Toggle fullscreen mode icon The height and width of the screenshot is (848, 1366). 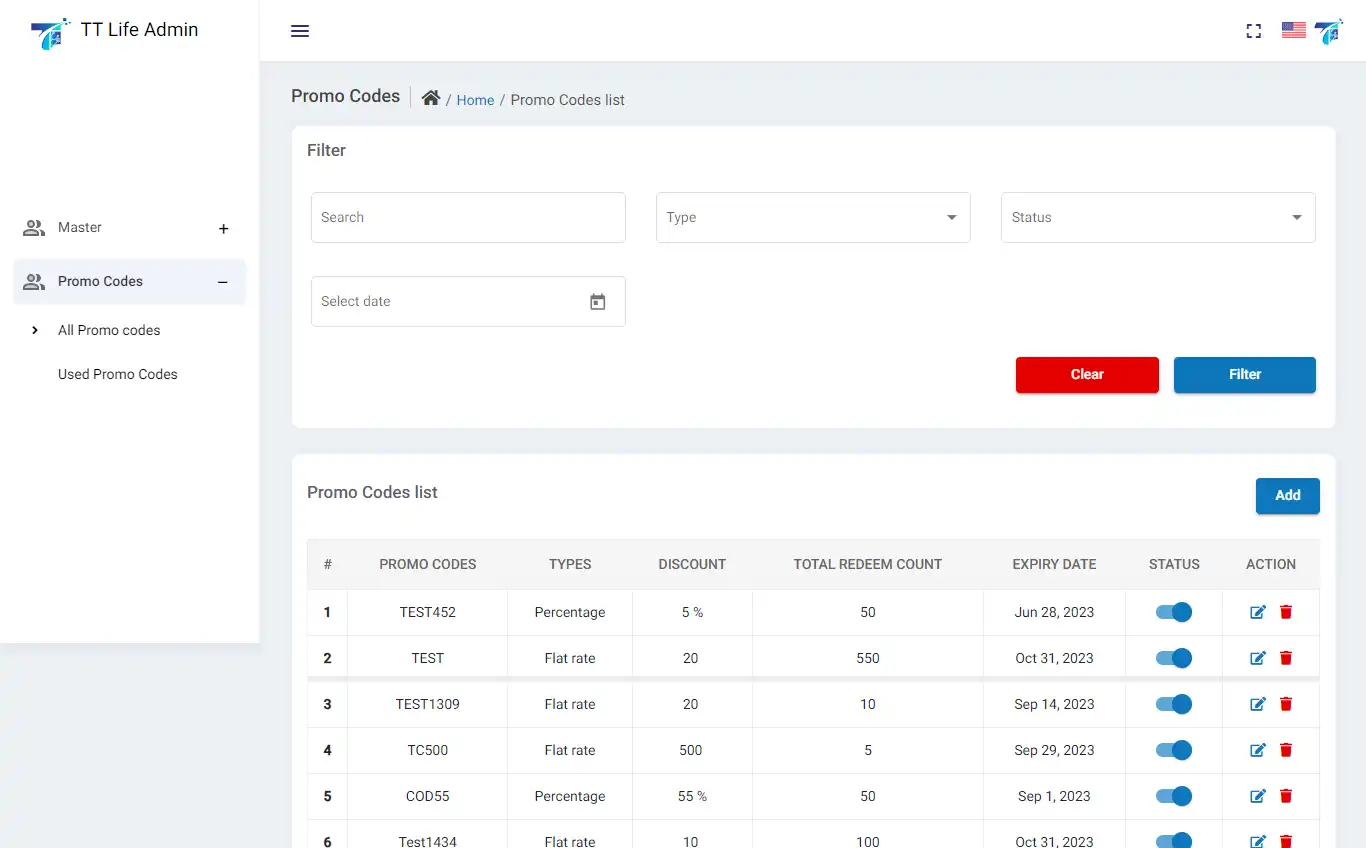[x=1253, y=31]
